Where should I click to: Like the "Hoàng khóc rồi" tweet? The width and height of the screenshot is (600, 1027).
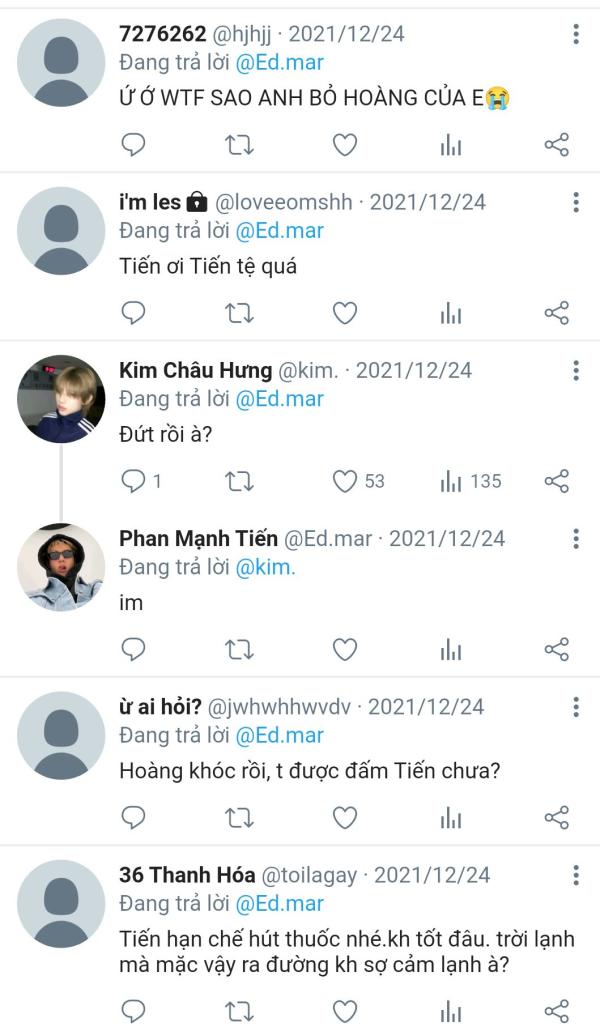(345, 817)
